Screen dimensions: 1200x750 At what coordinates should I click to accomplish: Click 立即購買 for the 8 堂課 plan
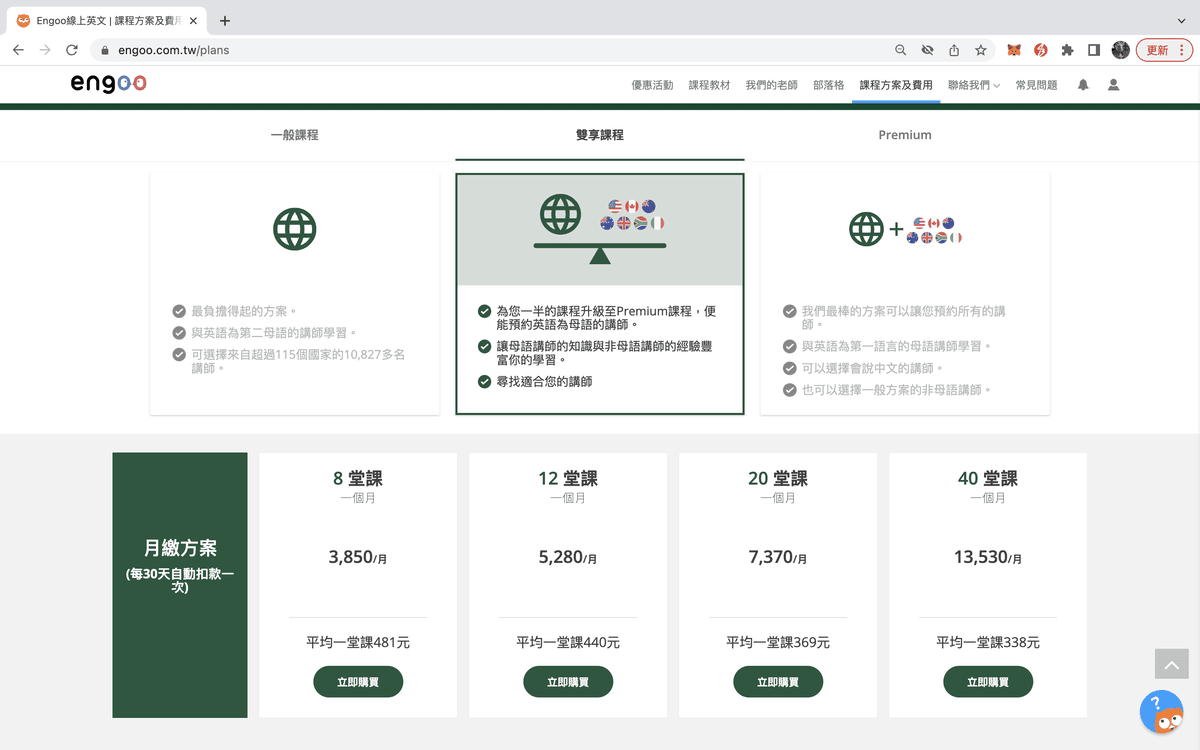[x=358, y=682]
